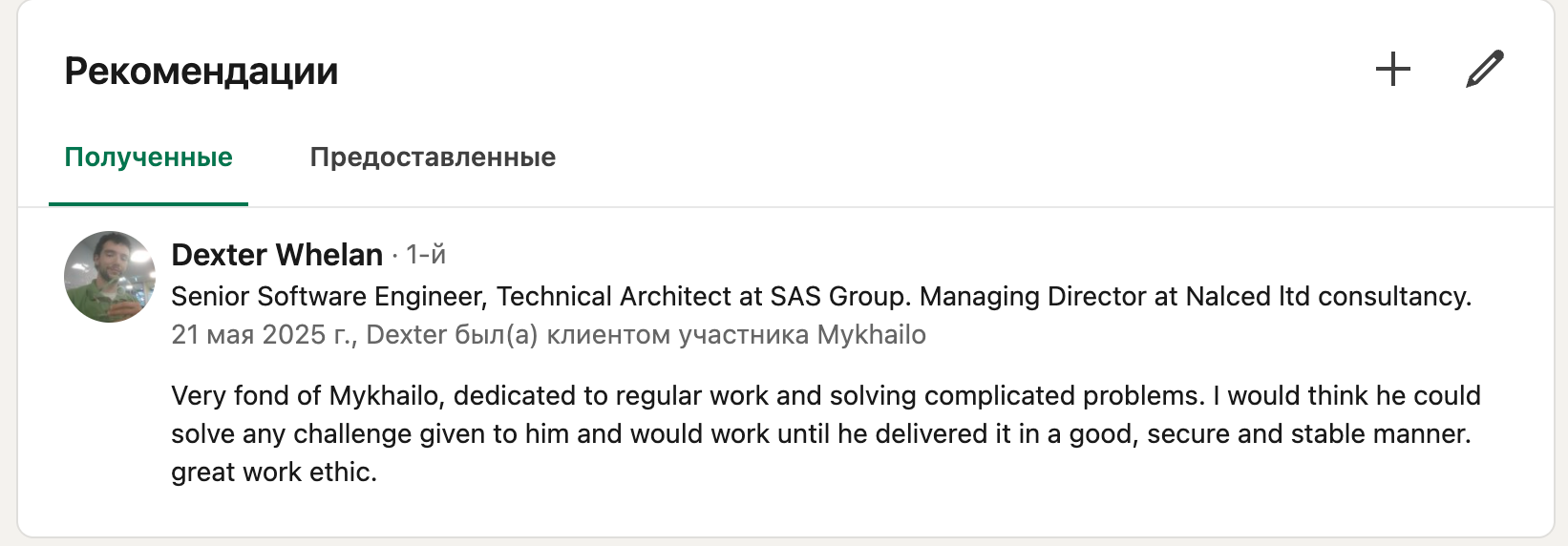The width and height of the screenshot is (1568, 546).
Task: Click the plus icon to request a recommendation
Action: [1393, 70]
